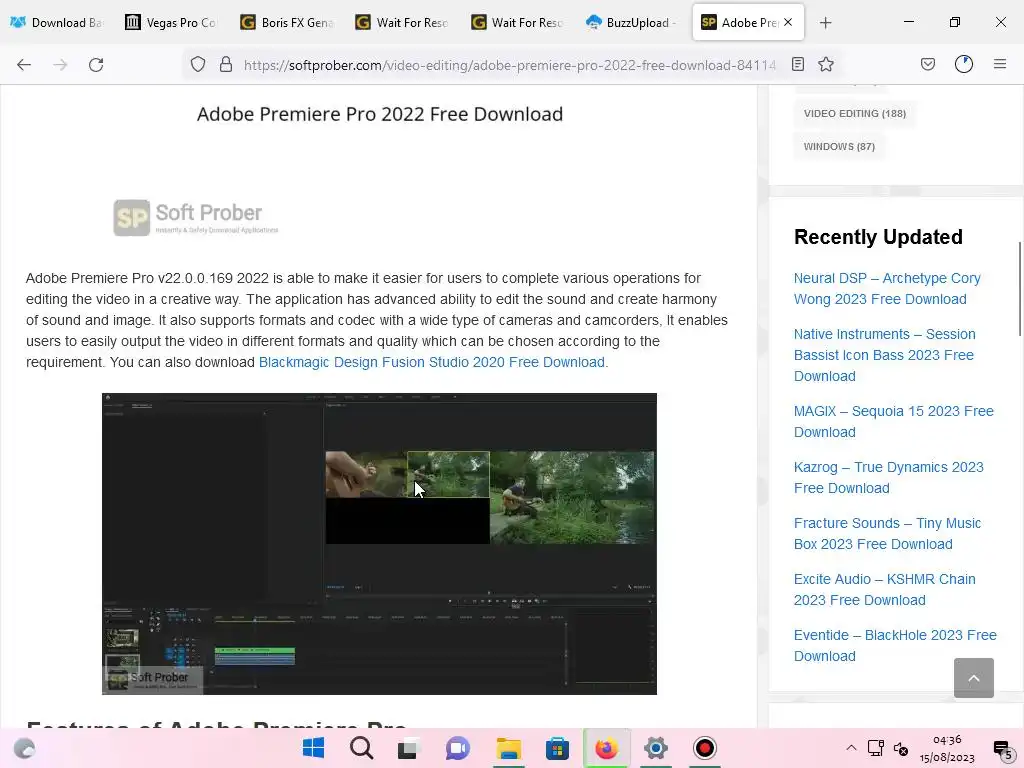Toggle reader view icon in address bar
The width and height of the screenshot is (1024, 768).
(797, 64)
